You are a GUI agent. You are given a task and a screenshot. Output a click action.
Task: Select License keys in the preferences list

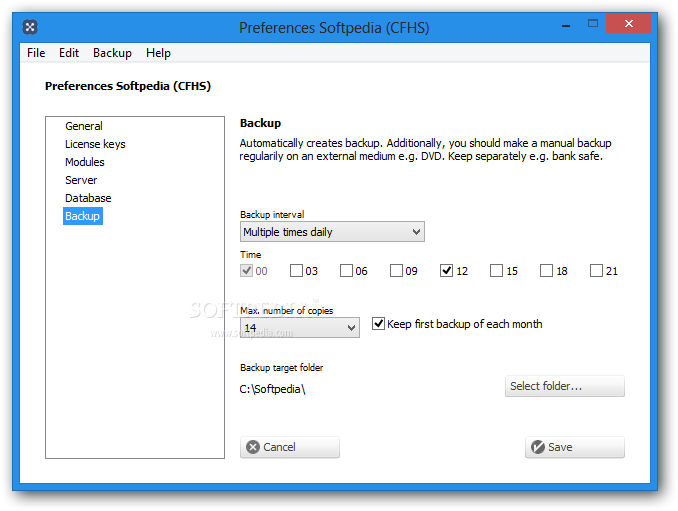[95, 144]
